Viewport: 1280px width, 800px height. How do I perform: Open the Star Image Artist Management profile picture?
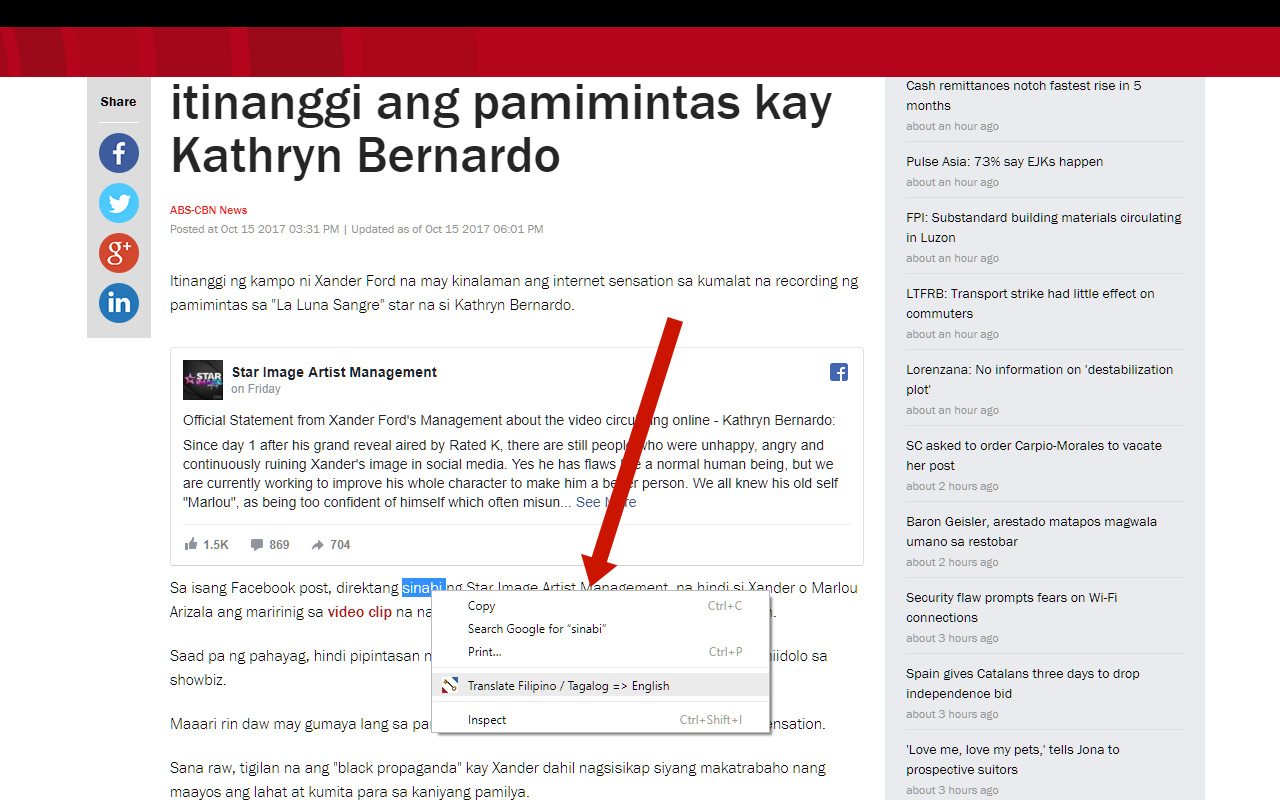202,380
